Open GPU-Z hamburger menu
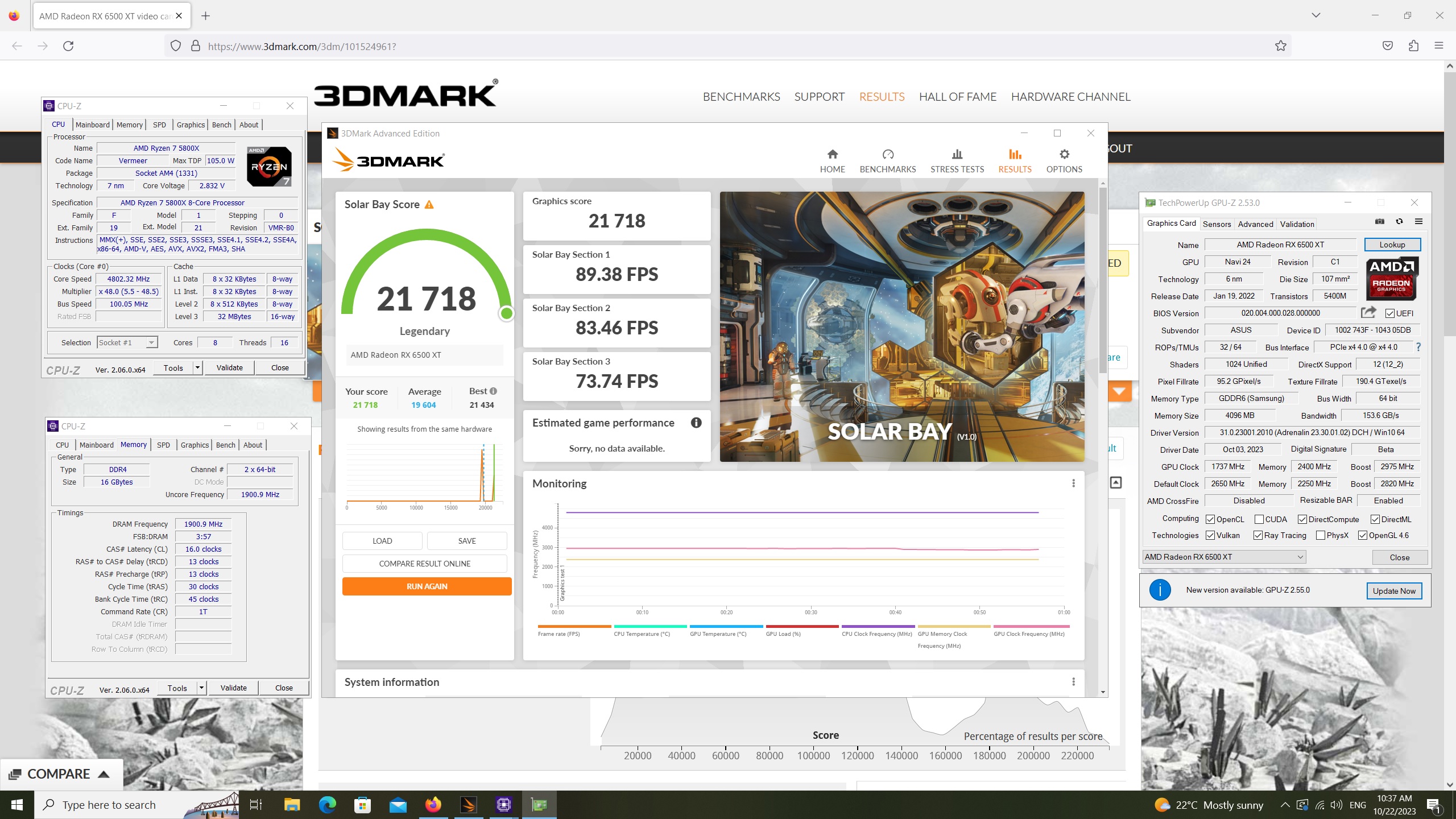1456x819 pixels. point(1418,222)
